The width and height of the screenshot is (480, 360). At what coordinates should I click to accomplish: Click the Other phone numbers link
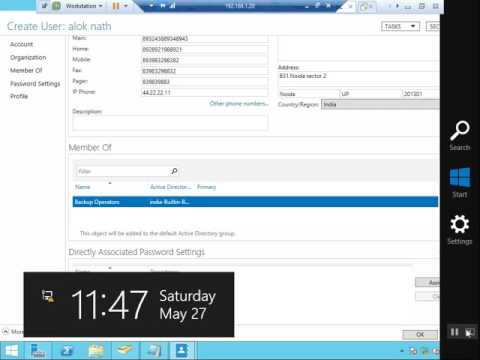(x=239, y=103)
